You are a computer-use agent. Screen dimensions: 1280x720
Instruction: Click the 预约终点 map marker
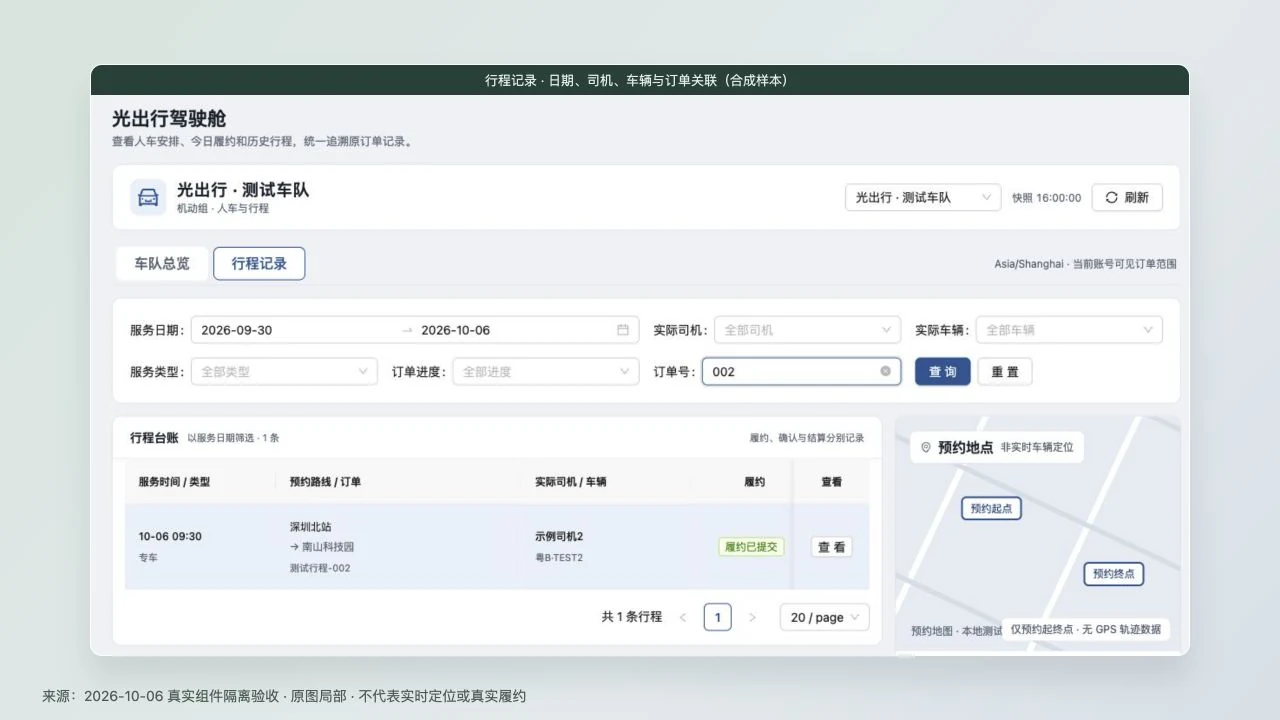pyautogui.click(x=1114, y=574)
